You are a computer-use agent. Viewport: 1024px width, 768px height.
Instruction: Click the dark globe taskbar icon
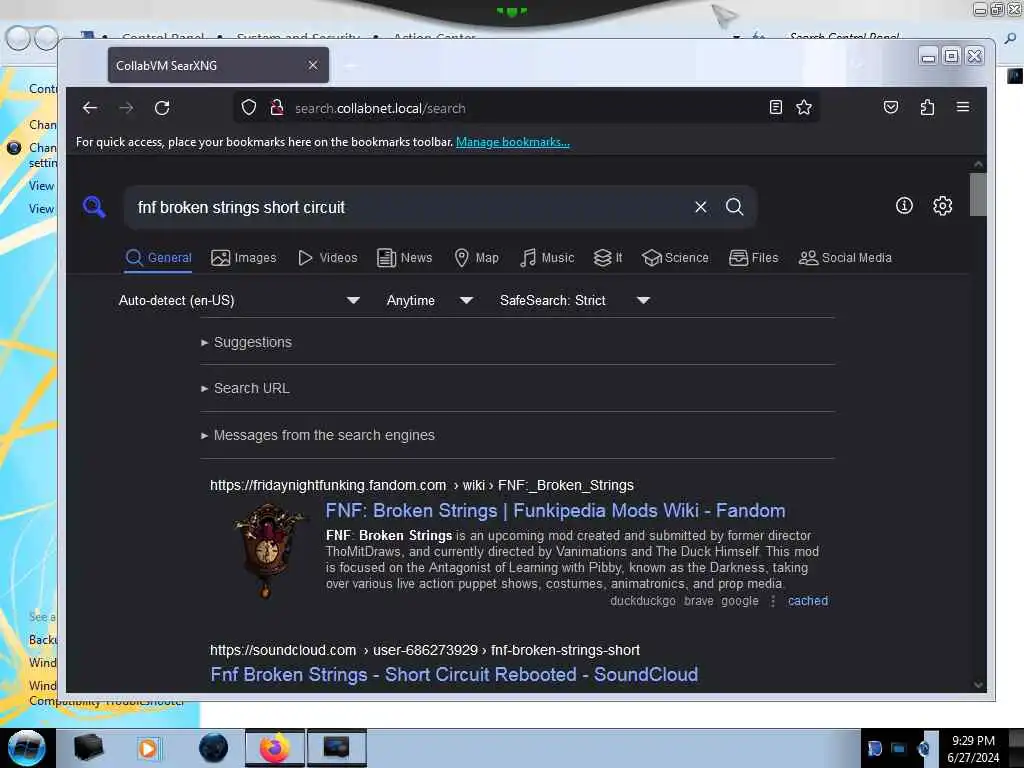click(x=213, y=748)
